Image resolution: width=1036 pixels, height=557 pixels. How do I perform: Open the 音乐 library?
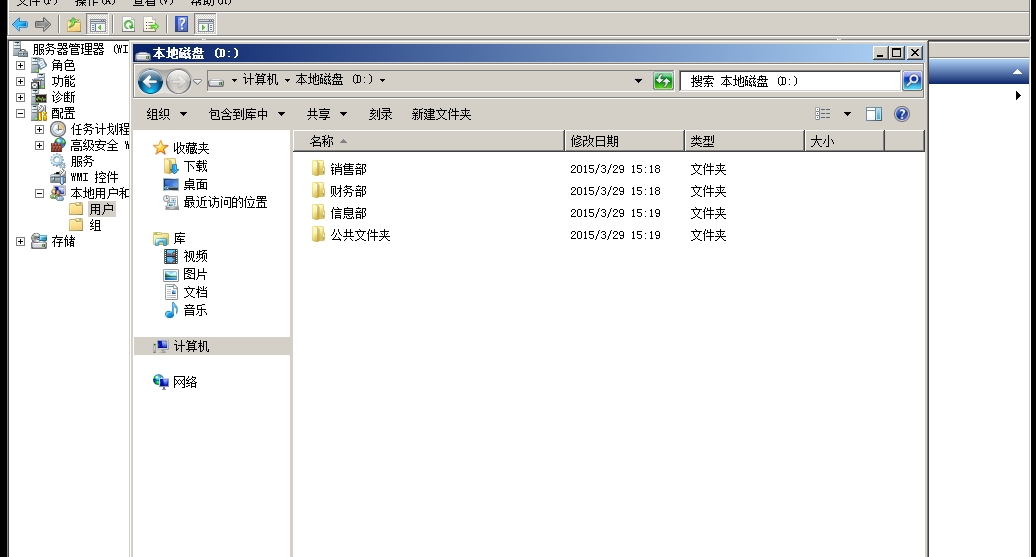click(x=196, y=310)
